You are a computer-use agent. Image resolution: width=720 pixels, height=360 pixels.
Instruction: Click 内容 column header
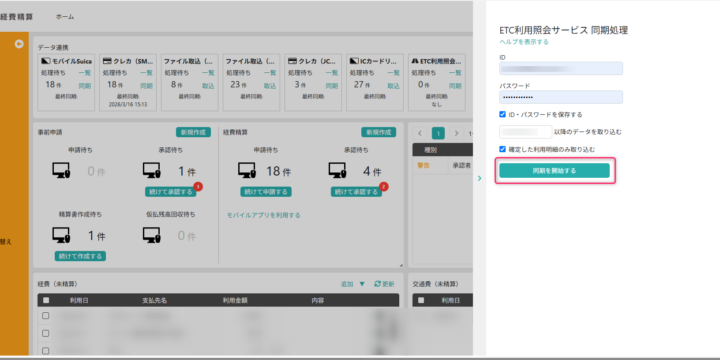point(318,300)
